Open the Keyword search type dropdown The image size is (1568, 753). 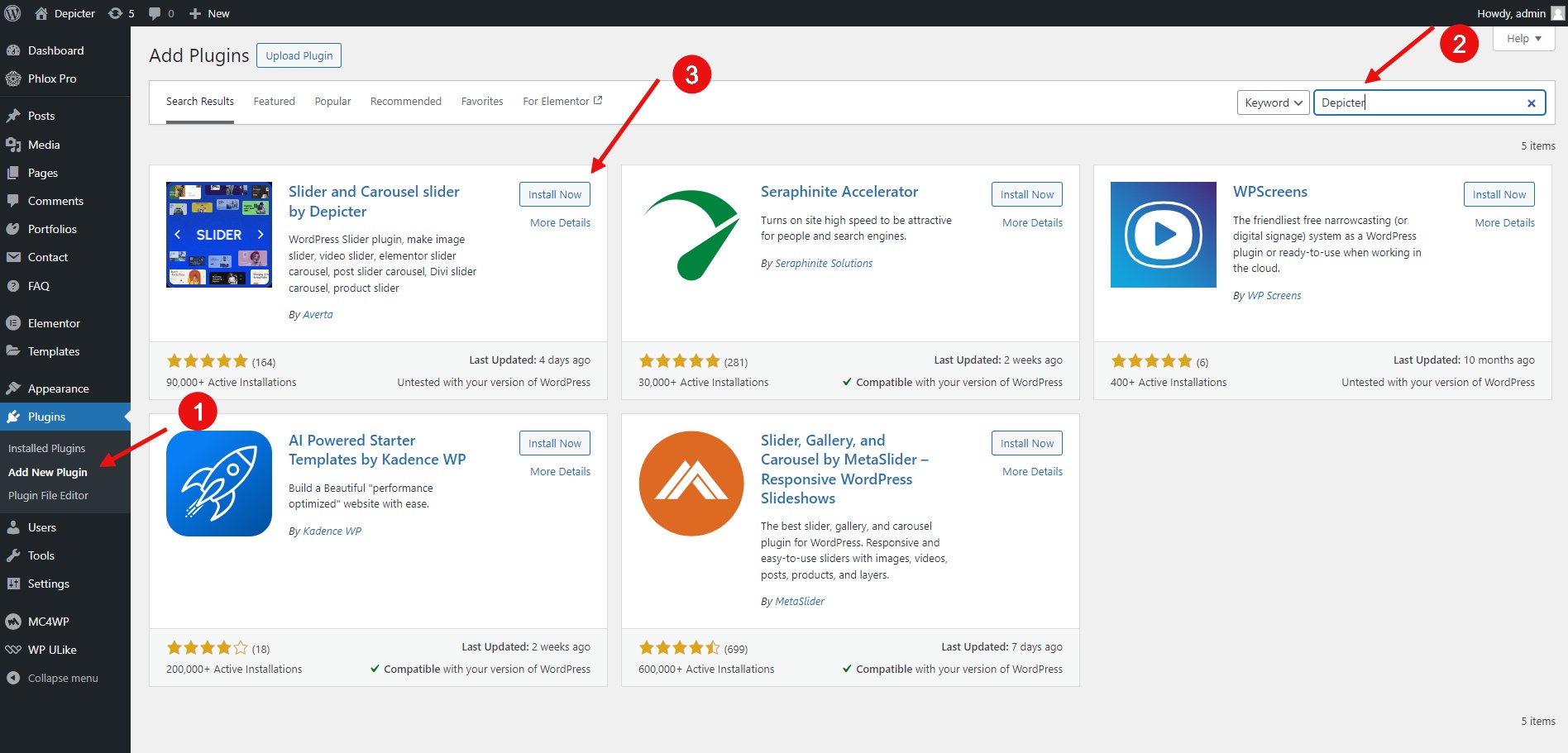pyautogui.click(x=1274, y=102)
